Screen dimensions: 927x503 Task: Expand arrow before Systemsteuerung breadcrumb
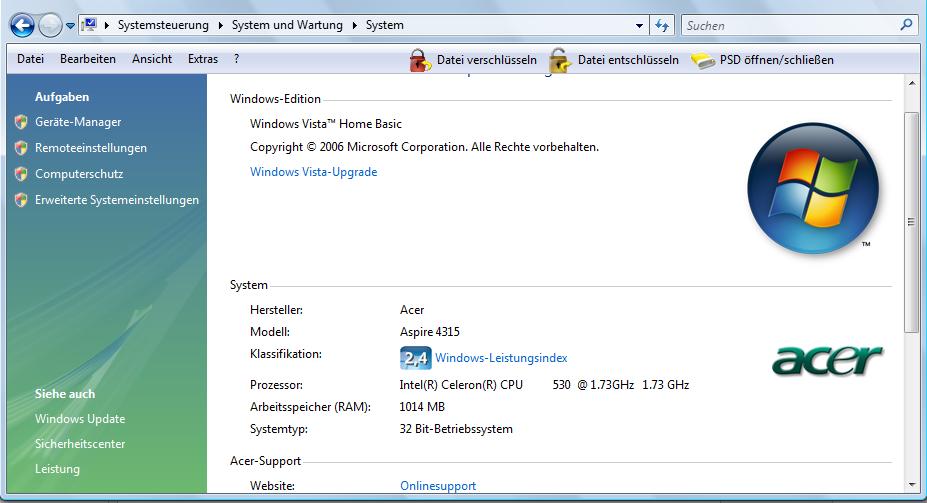coord(106,25)
